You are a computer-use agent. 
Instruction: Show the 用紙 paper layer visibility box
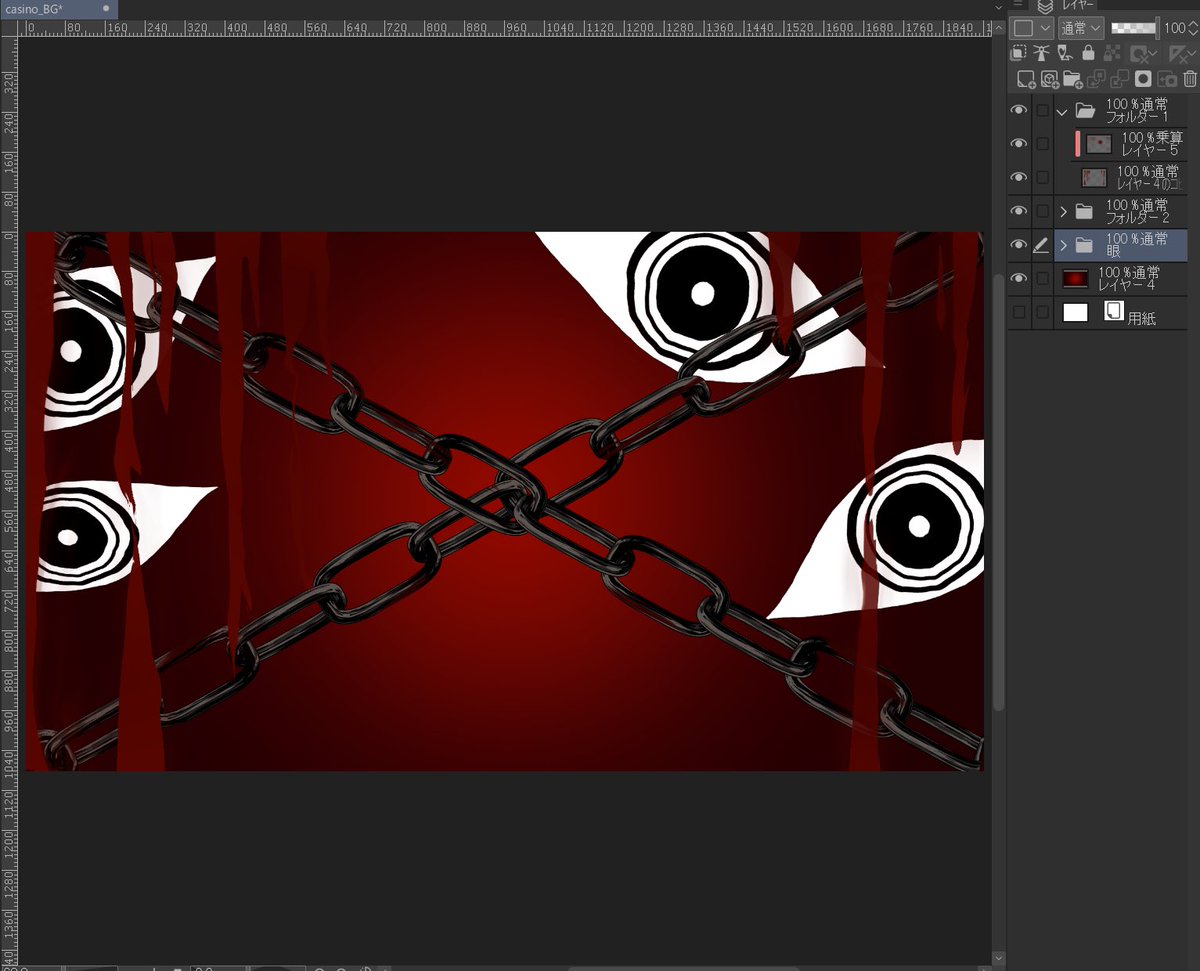tap(1019, 312)
